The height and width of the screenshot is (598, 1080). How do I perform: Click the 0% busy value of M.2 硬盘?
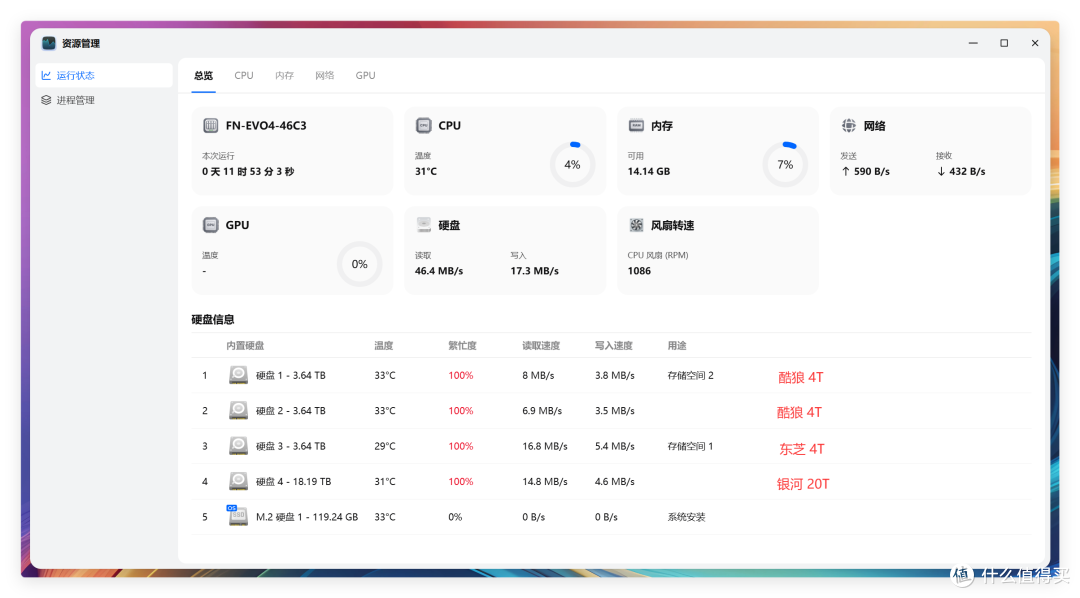pyautogui.click(x=455, y=517)
